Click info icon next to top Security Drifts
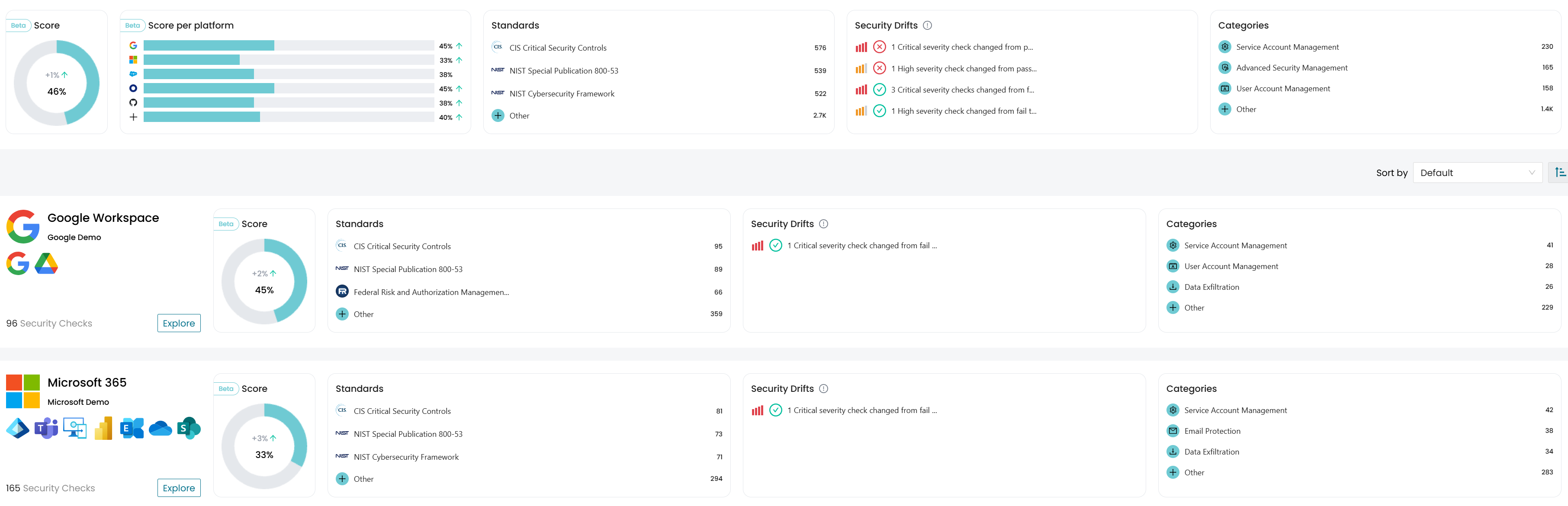 coord(927,26)
